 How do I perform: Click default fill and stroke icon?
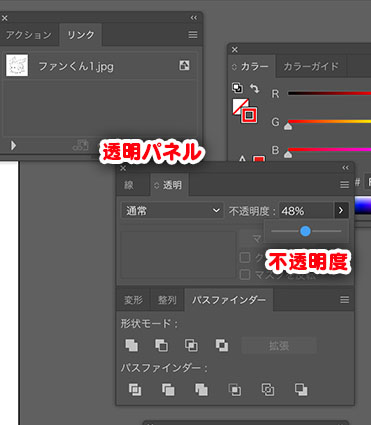tap(237, 88)
